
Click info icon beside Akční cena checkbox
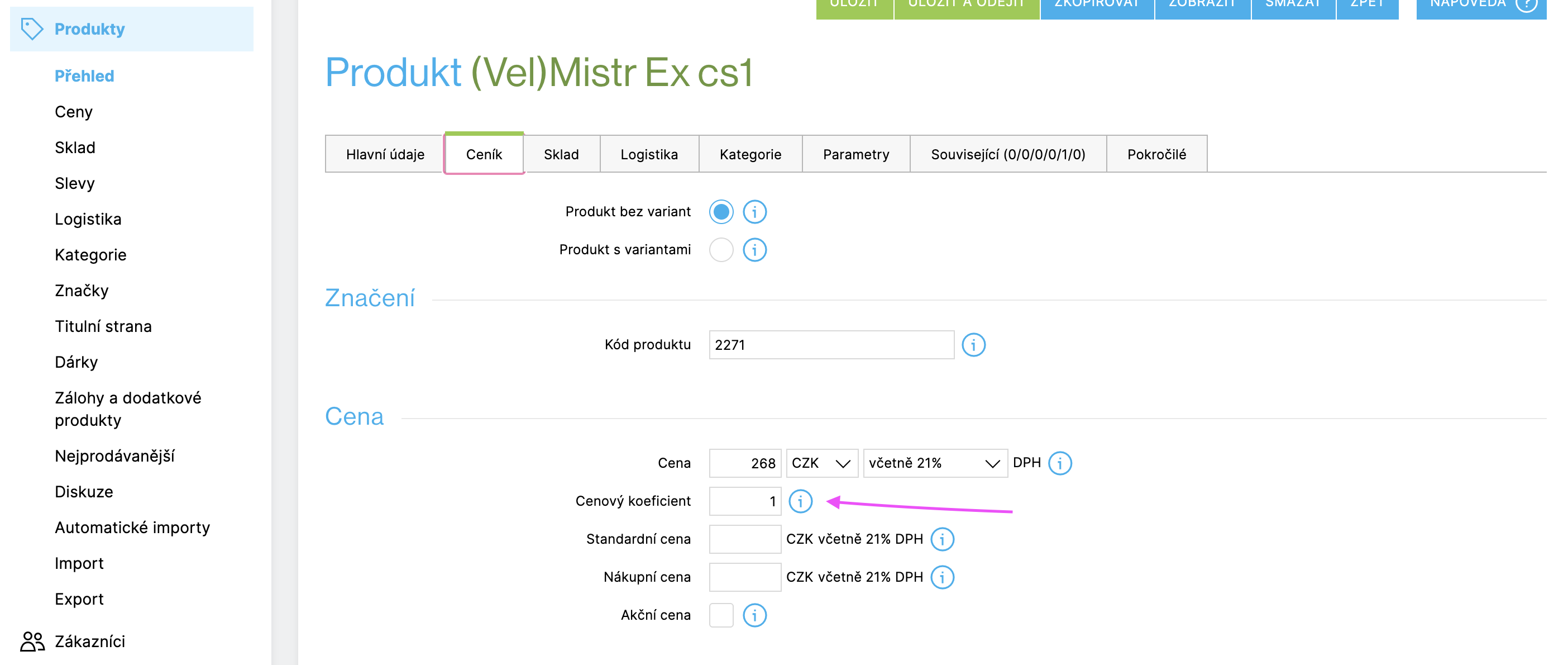(754, 615)
